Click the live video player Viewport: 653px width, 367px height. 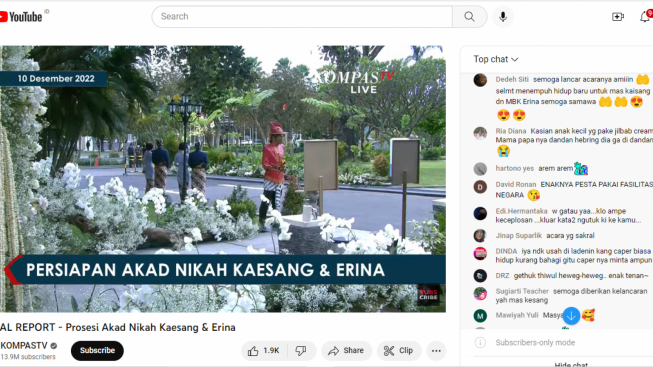click(x=223, y=179)
